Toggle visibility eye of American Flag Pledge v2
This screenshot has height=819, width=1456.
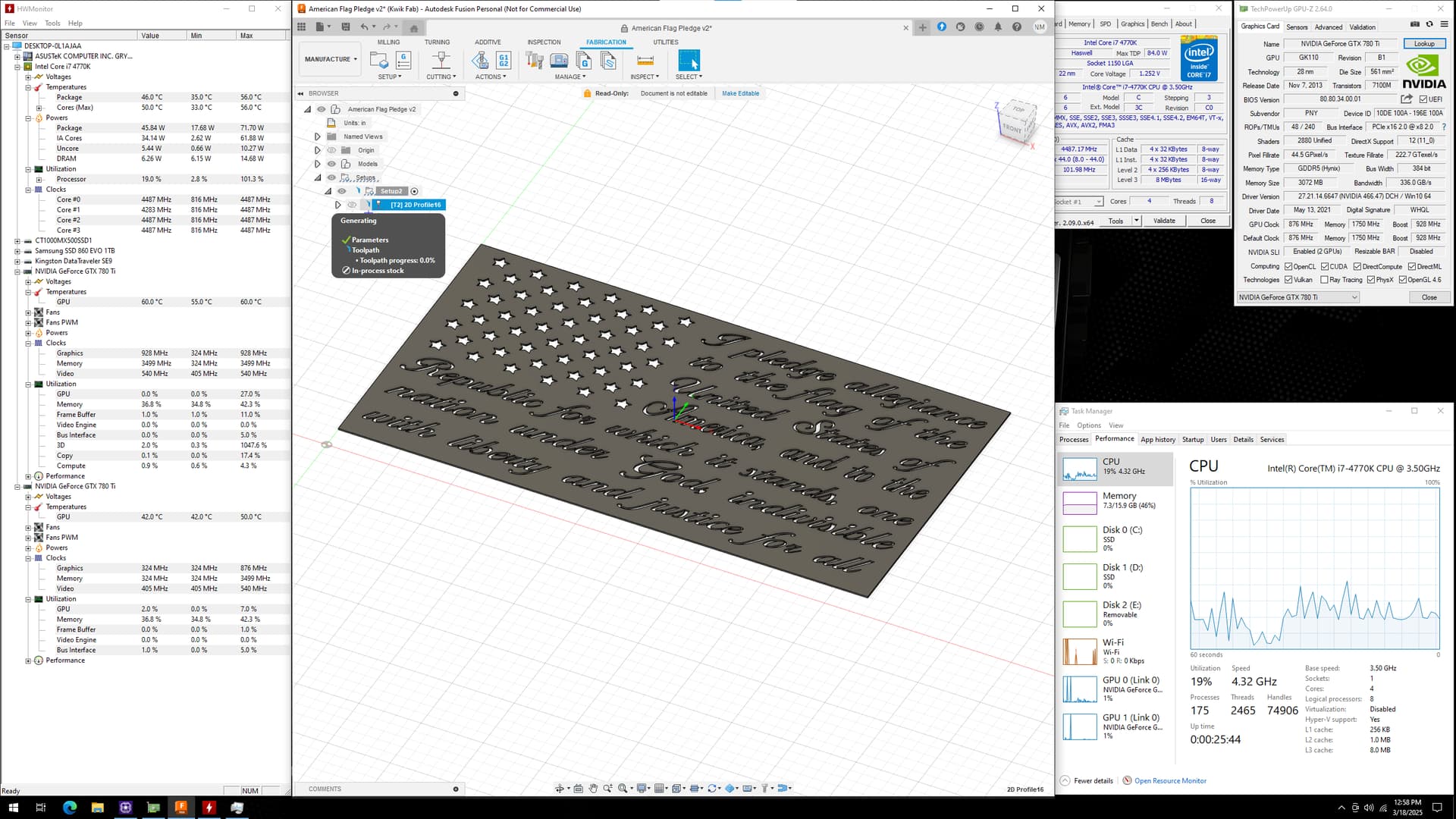pos(322,109)
